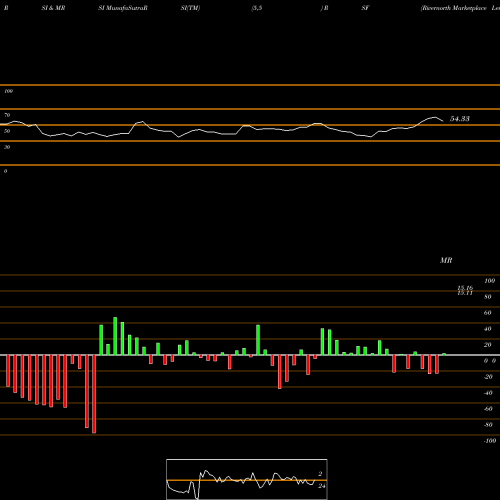This screenshot has width=500, height=500.
Task: Click the MR axis label 40
Action: point(487,329)
